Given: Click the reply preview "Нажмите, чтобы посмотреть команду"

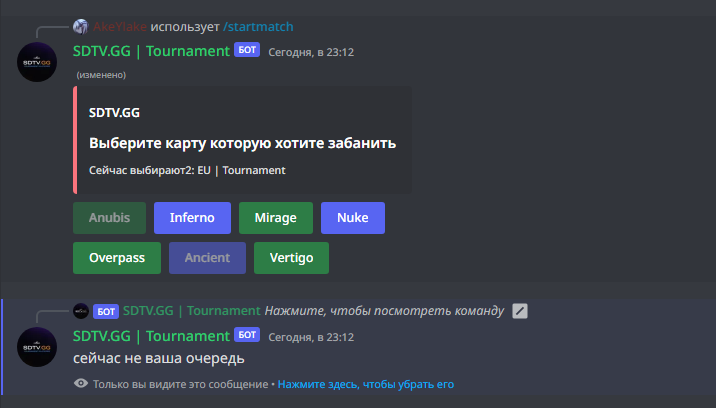Looking at the screenshot, I should click(x=384, y=311).
